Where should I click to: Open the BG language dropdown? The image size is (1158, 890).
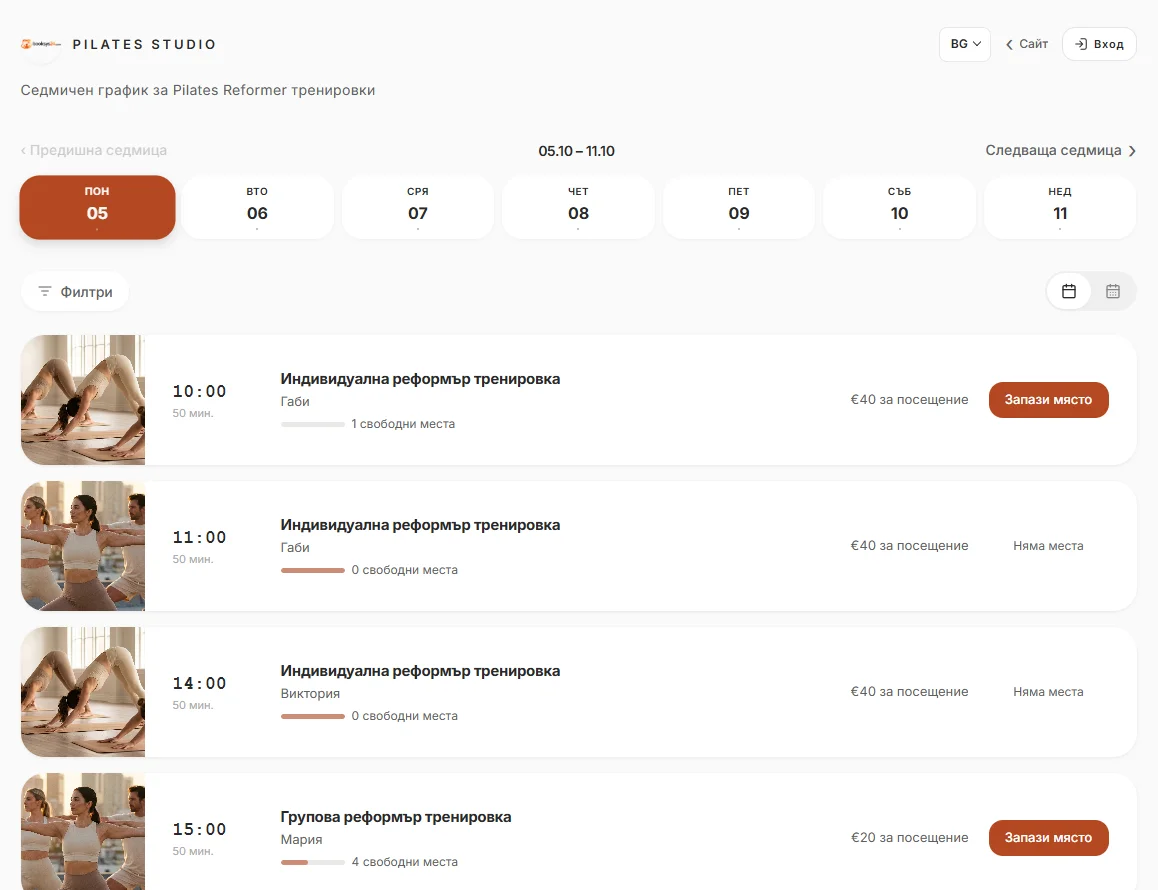click(x=965, y=44)
